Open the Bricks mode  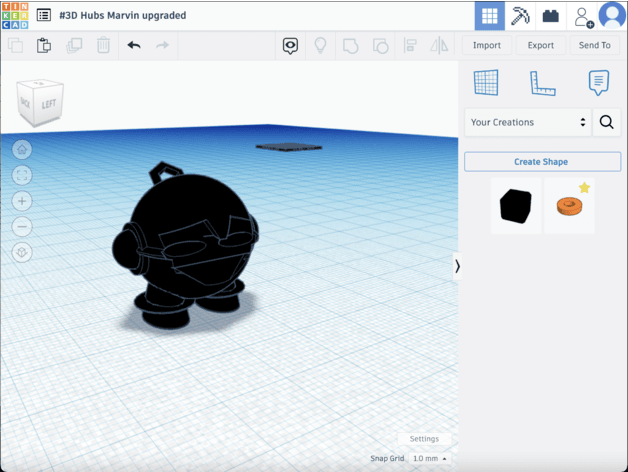coord(551,16)
